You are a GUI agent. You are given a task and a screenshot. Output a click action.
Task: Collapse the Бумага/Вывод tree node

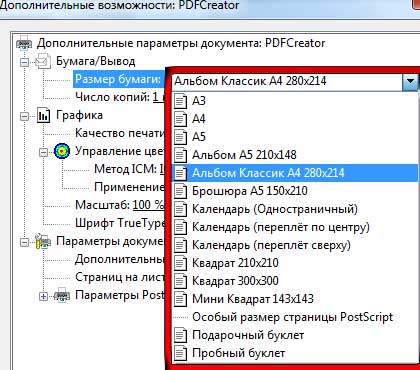(24, 62)
